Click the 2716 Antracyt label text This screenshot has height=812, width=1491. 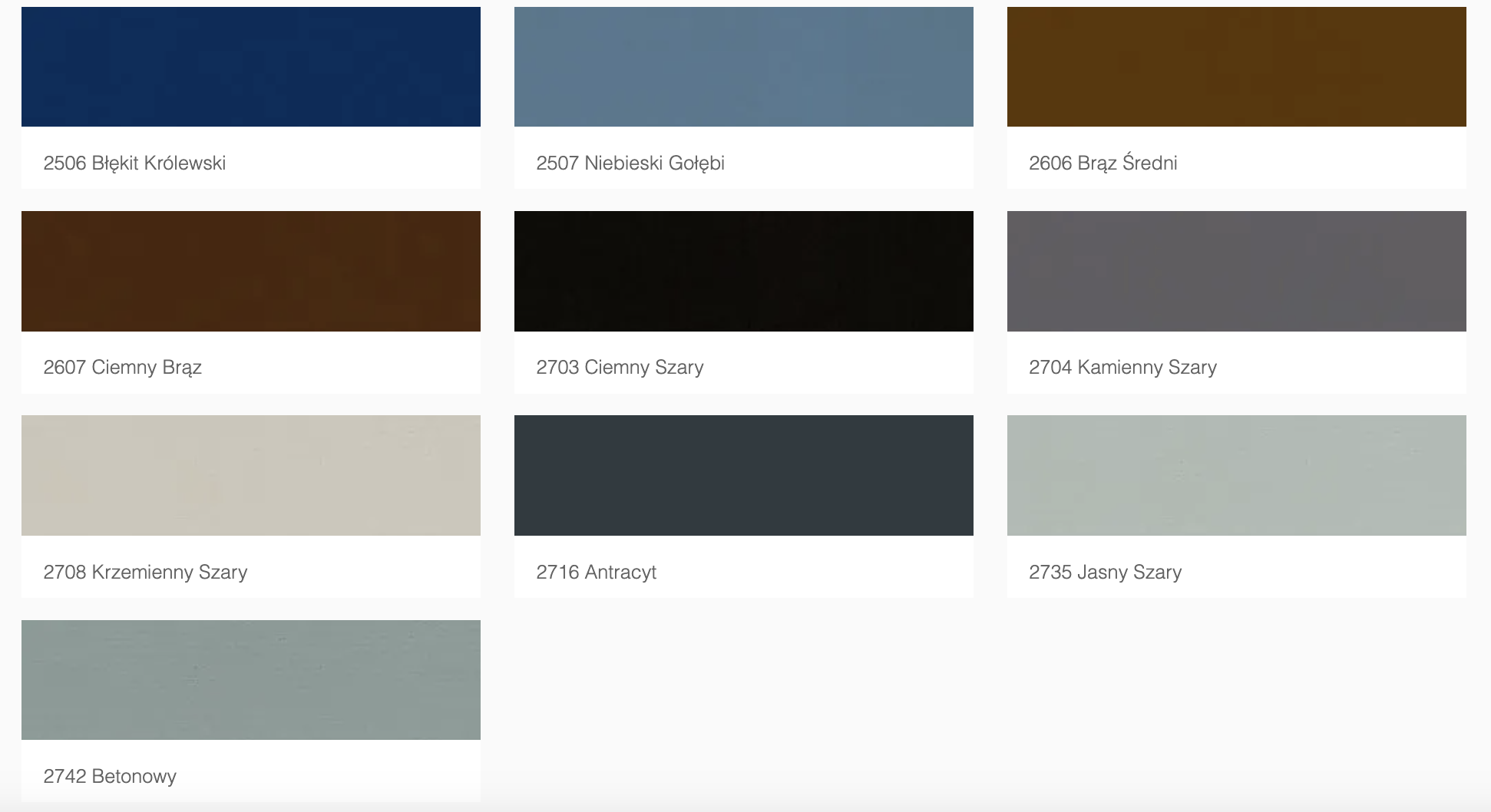(596, 572)
